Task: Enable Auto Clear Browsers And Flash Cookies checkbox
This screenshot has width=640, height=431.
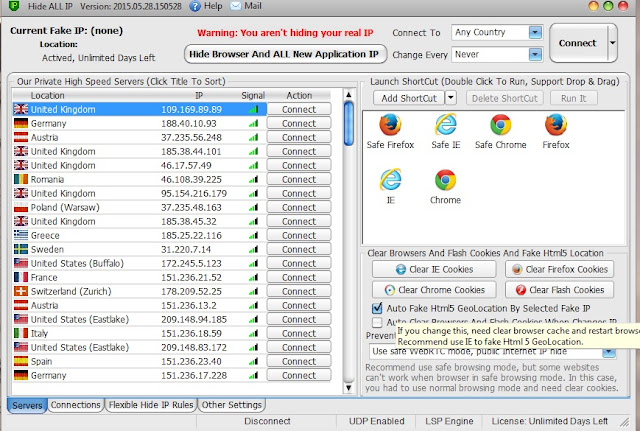Action: click(377, 322)
